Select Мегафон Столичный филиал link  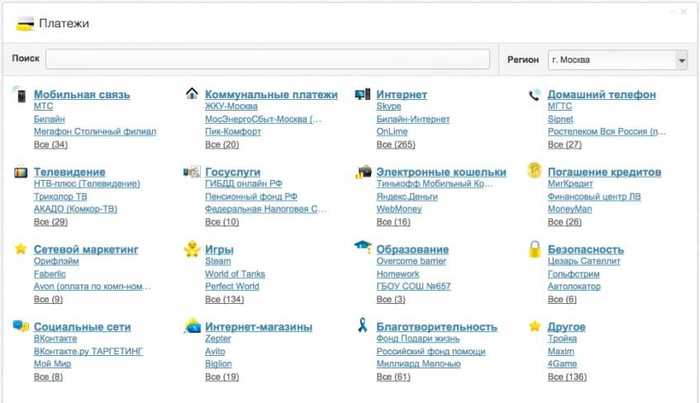point(95,132)
